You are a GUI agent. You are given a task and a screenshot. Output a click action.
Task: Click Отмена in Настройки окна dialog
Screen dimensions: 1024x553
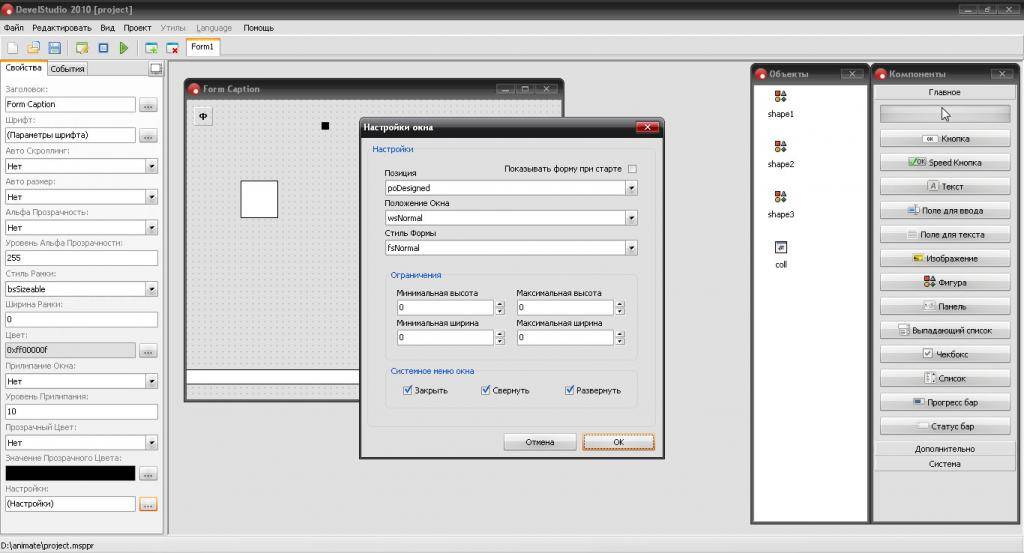(539, 442)
